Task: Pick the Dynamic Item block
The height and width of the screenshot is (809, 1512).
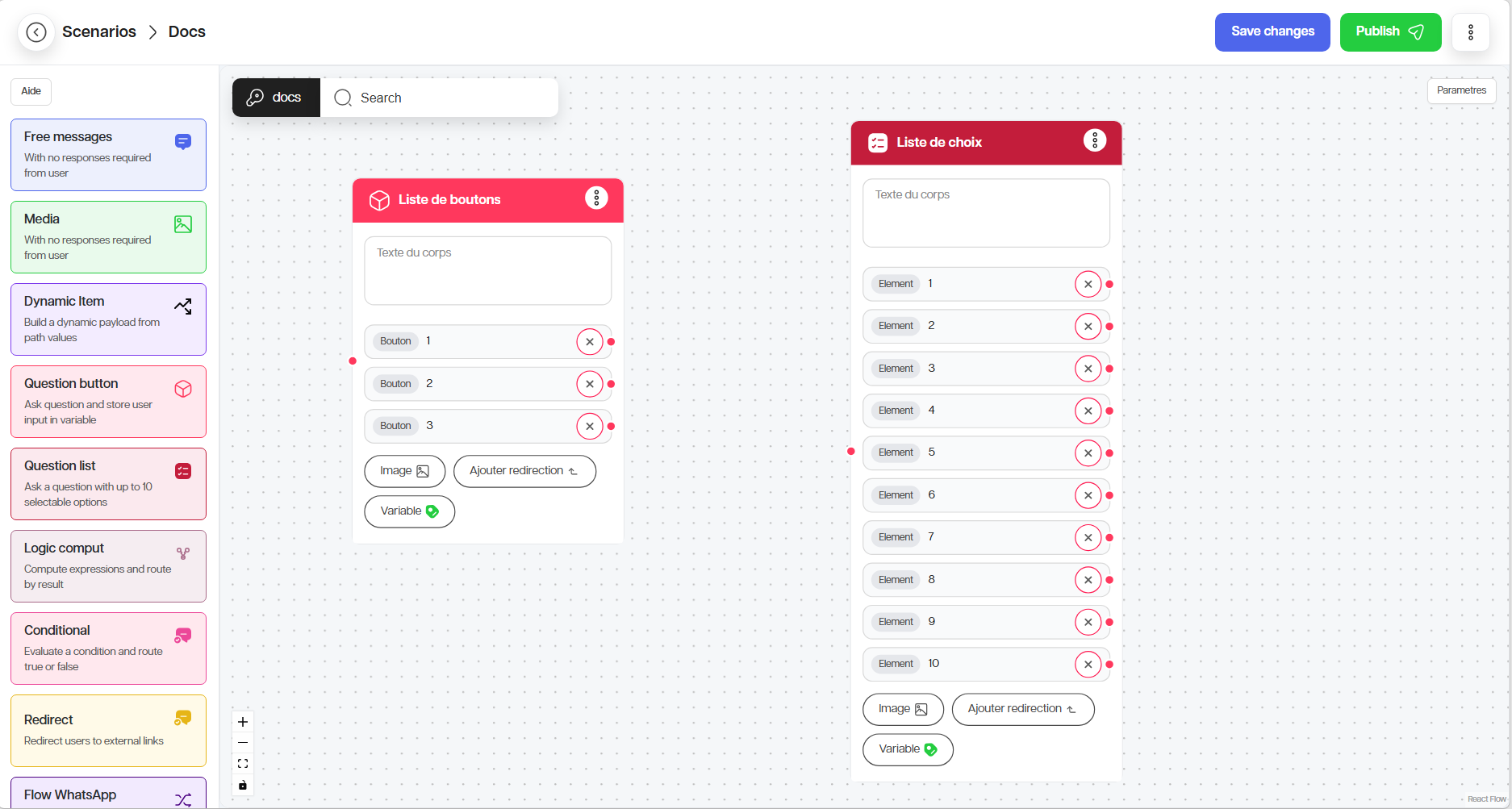Action: pyautogui.click(x=108, y=319)
